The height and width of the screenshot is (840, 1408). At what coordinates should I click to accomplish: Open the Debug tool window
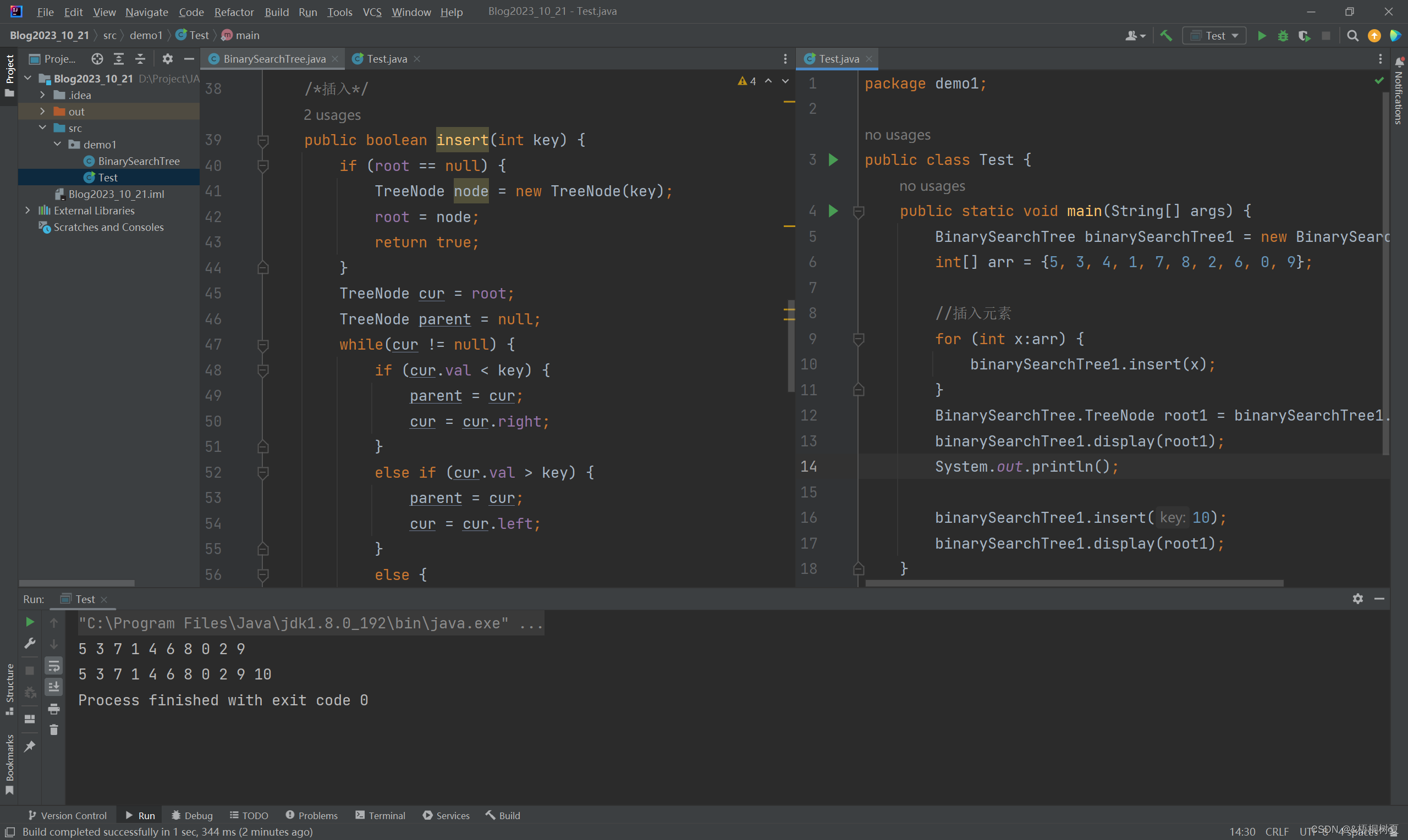tap(192, 815)
